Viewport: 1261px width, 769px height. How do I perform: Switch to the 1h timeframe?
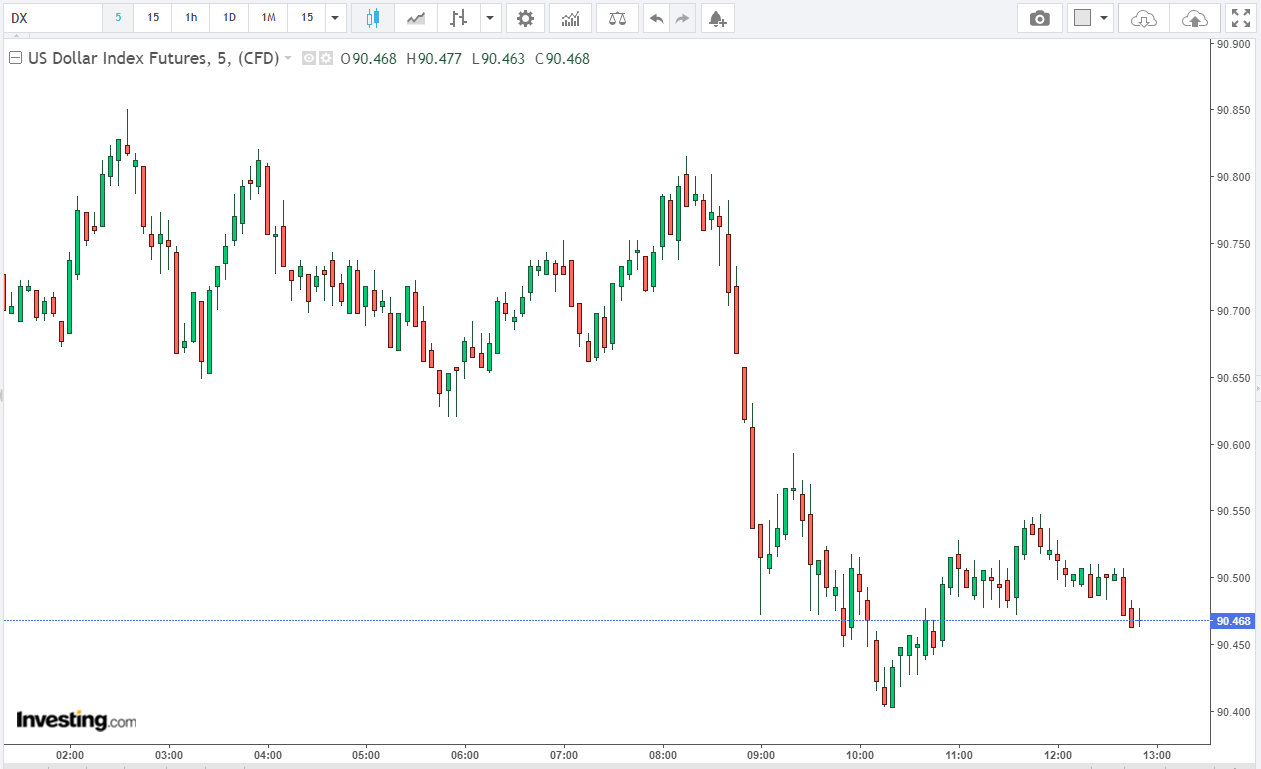click(191, 18)
